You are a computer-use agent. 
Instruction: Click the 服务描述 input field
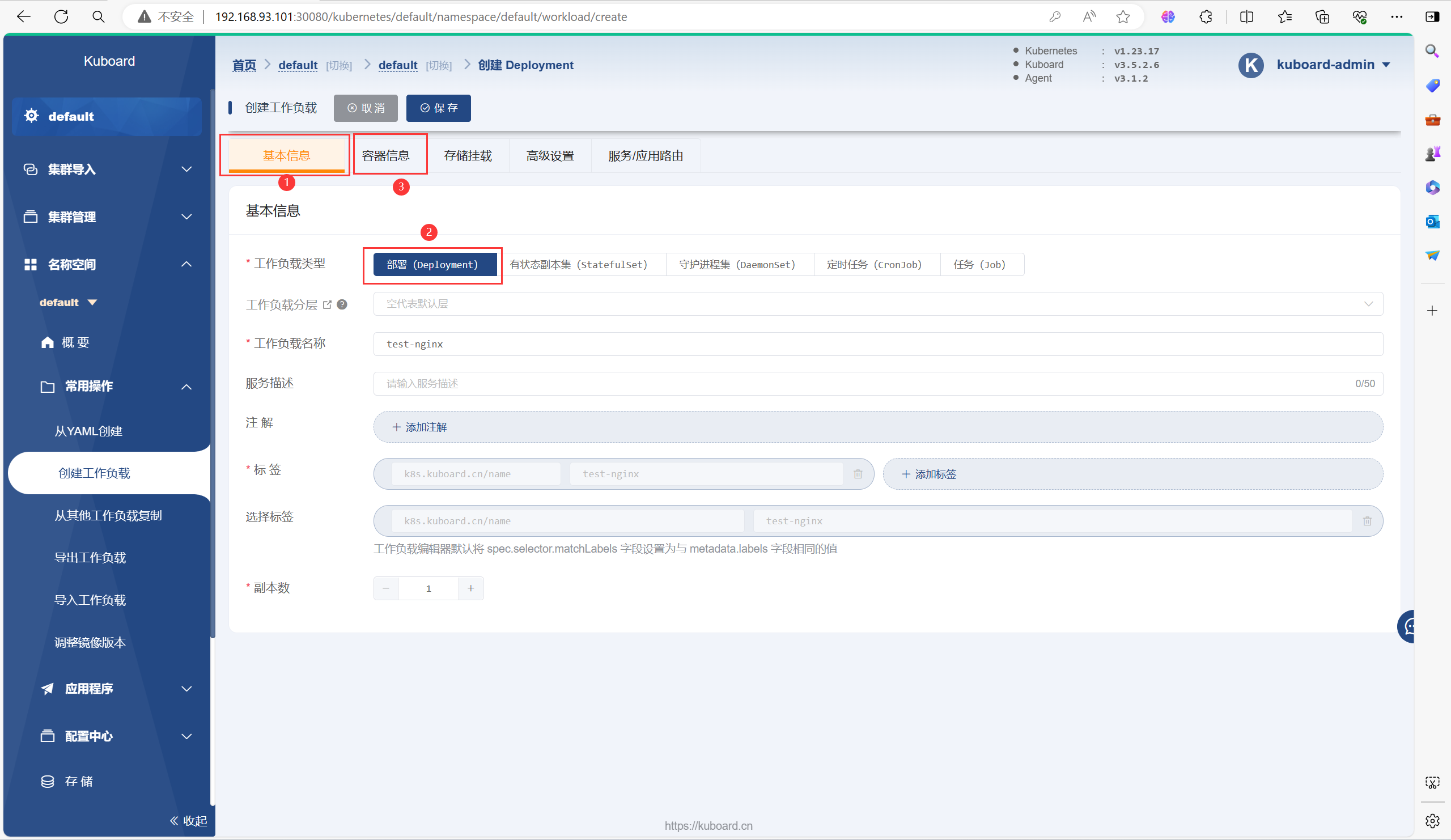(864, 383)
